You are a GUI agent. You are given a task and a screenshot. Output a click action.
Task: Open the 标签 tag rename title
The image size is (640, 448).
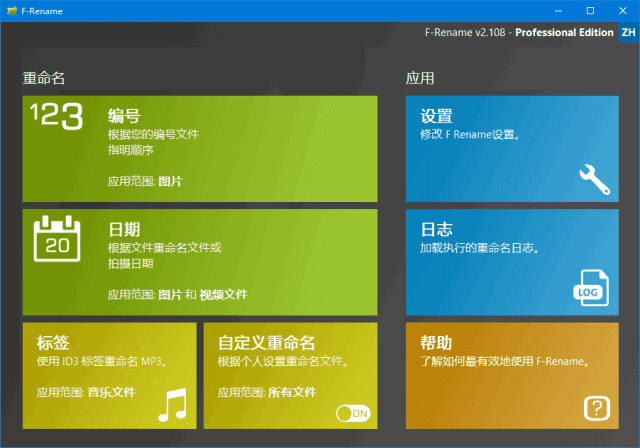click(53, 342)
